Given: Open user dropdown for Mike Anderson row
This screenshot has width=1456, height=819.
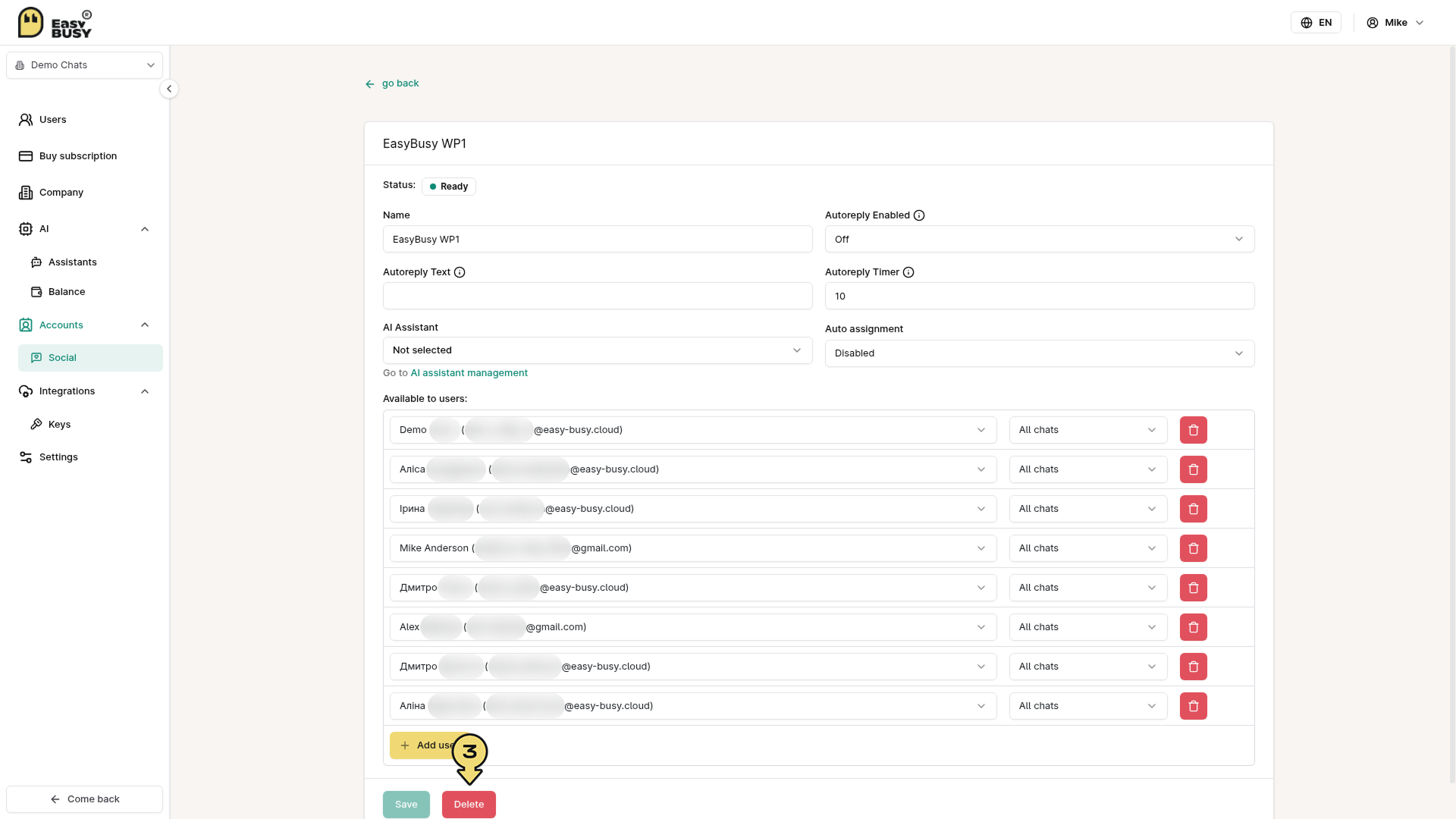Looking at the screenshot, I should (x=693, y=548).
